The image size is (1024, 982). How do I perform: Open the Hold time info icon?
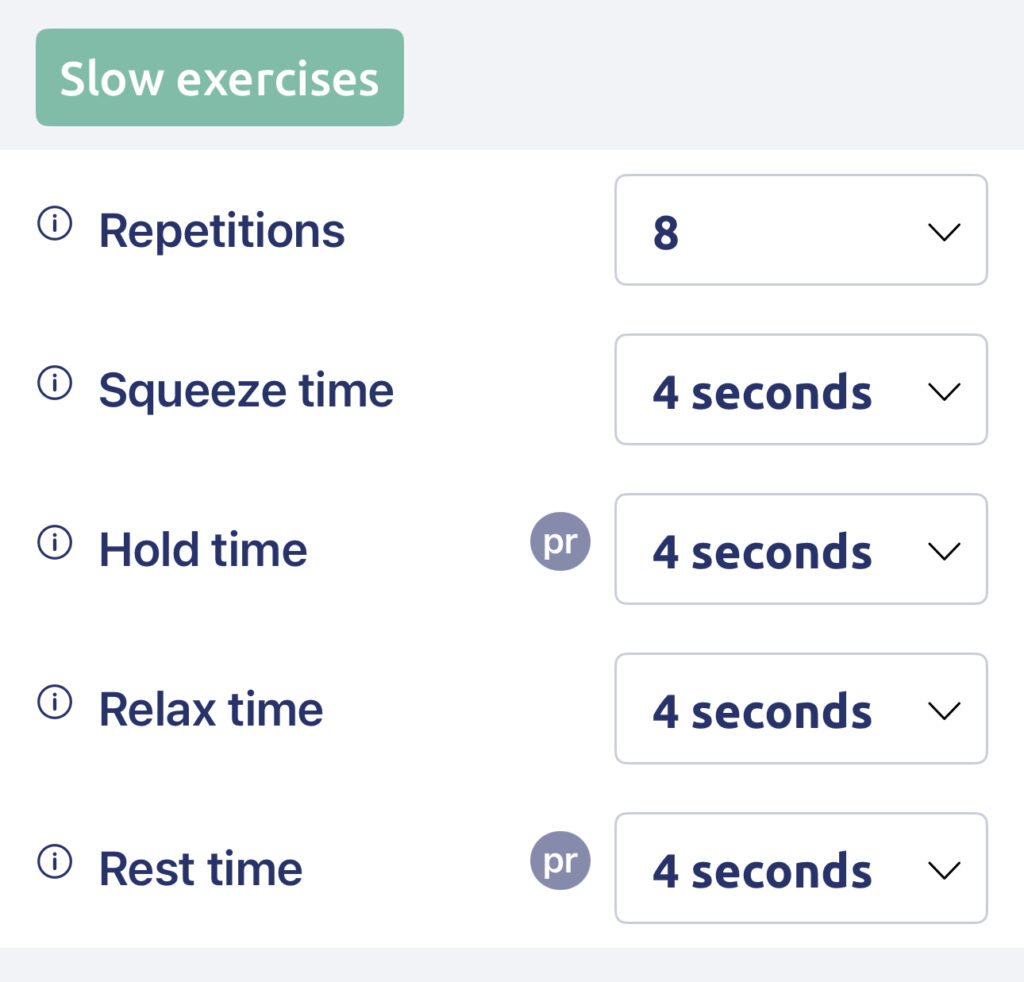pos(54,544)
